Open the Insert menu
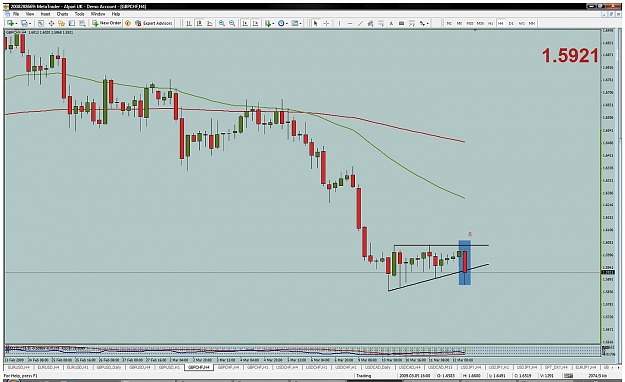This screenshot has width=625, height=382. (45, 14)
